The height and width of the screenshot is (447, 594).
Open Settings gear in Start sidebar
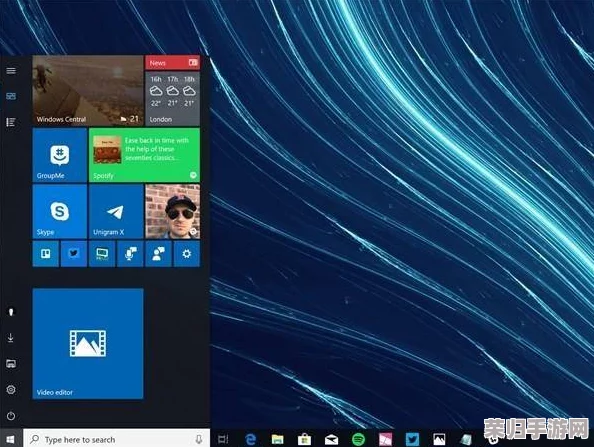tap(11, 389)
